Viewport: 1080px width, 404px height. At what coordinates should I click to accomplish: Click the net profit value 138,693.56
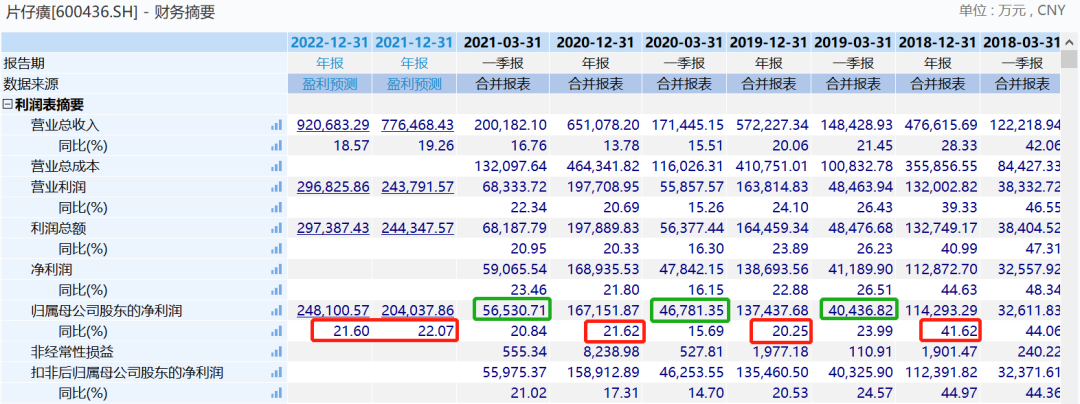[772, 270]
